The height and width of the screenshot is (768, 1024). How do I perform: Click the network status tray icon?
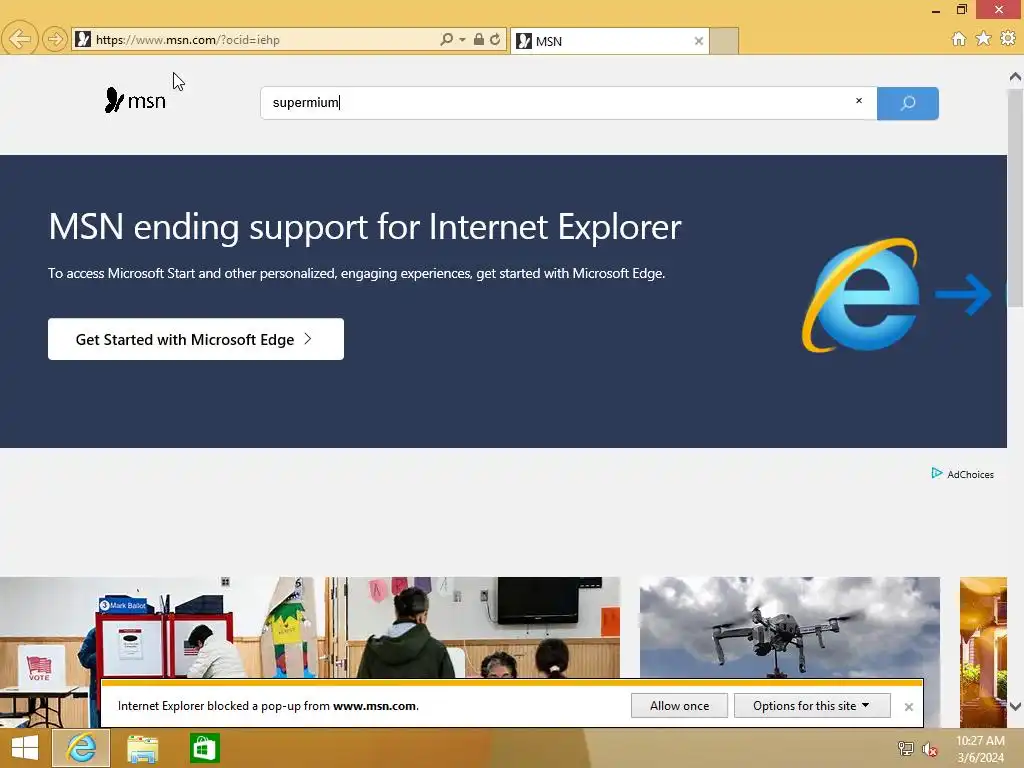[x=906, y=748]
